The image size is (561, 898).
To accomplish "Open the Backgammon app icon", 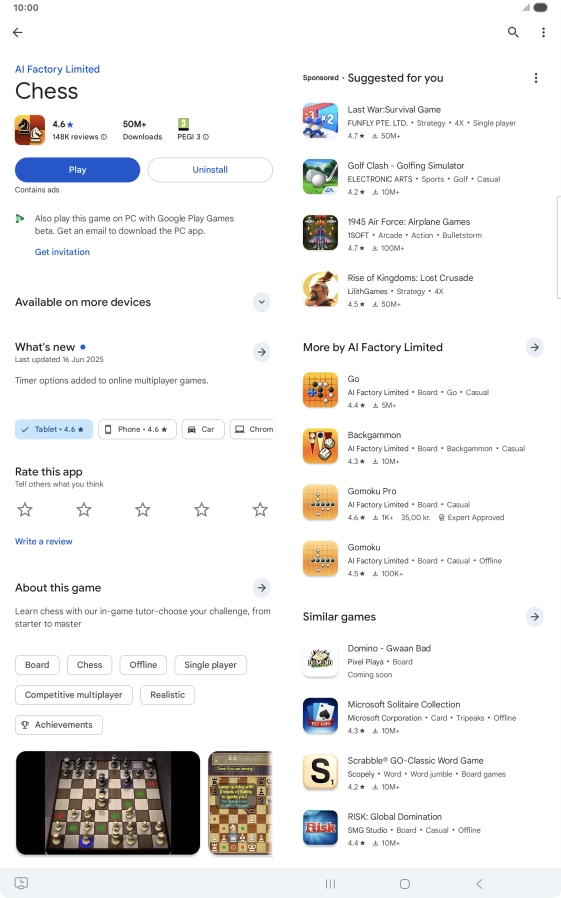I will (x=320, y=446).
